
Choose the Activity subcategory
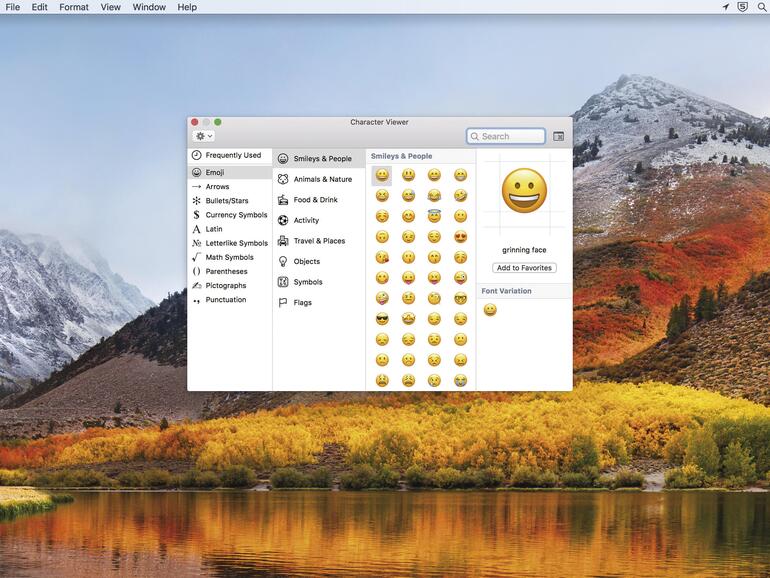pyautogui.click(x=319, y=220)
